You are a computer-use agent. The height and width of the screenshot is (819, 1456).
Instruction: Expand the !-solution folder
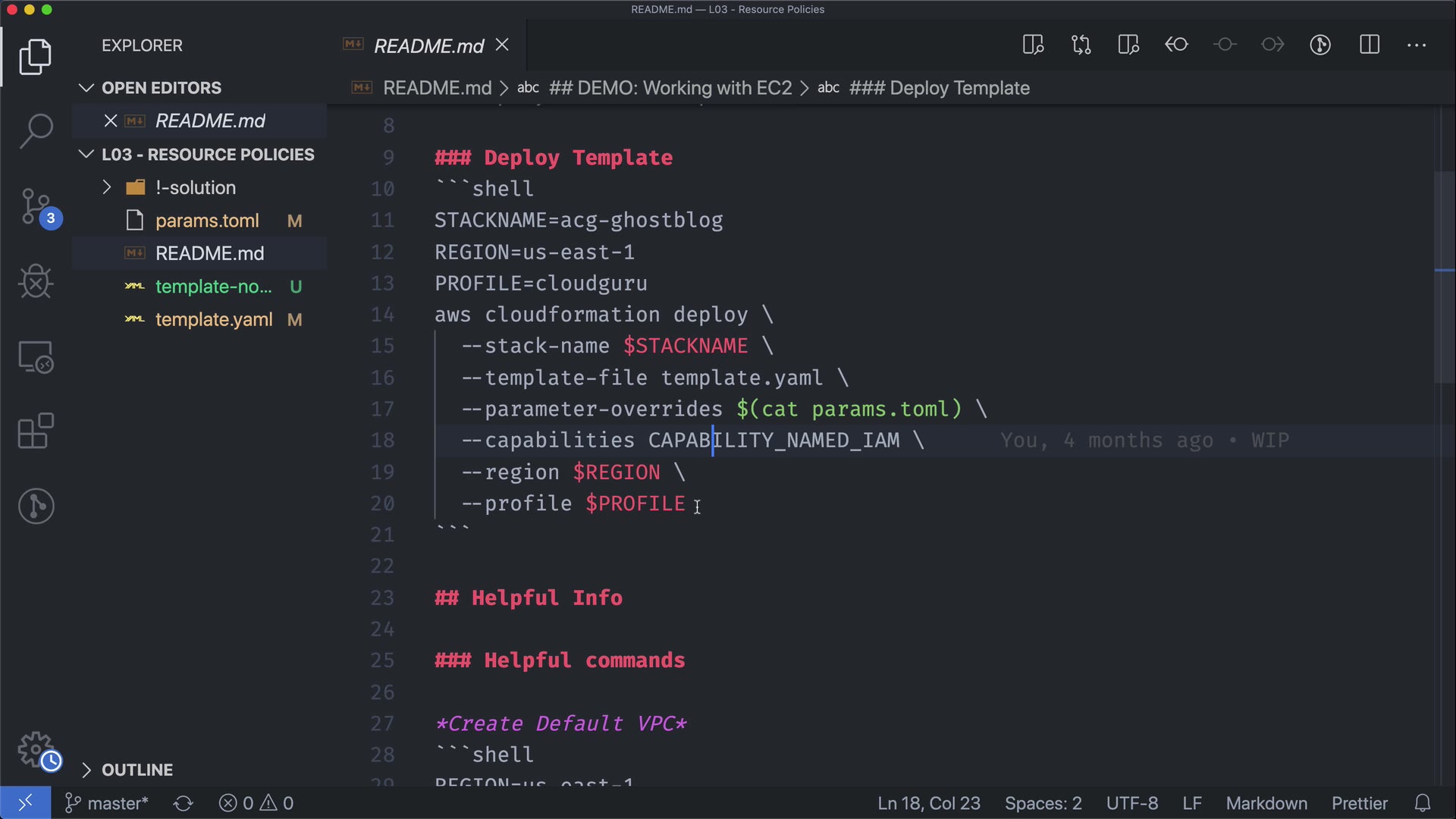(x=195, y=187)
